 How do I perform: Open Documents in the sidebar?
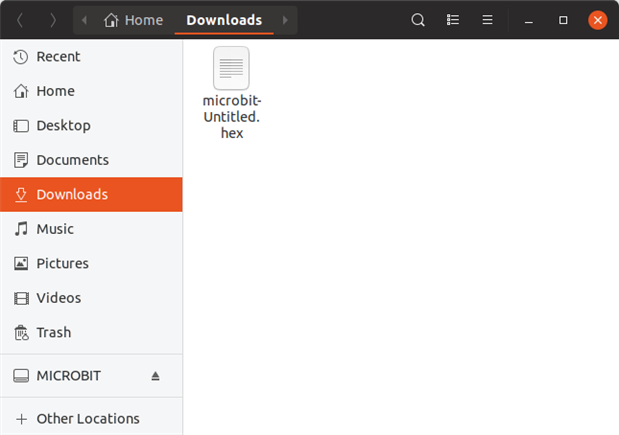(x=91, y=160)
